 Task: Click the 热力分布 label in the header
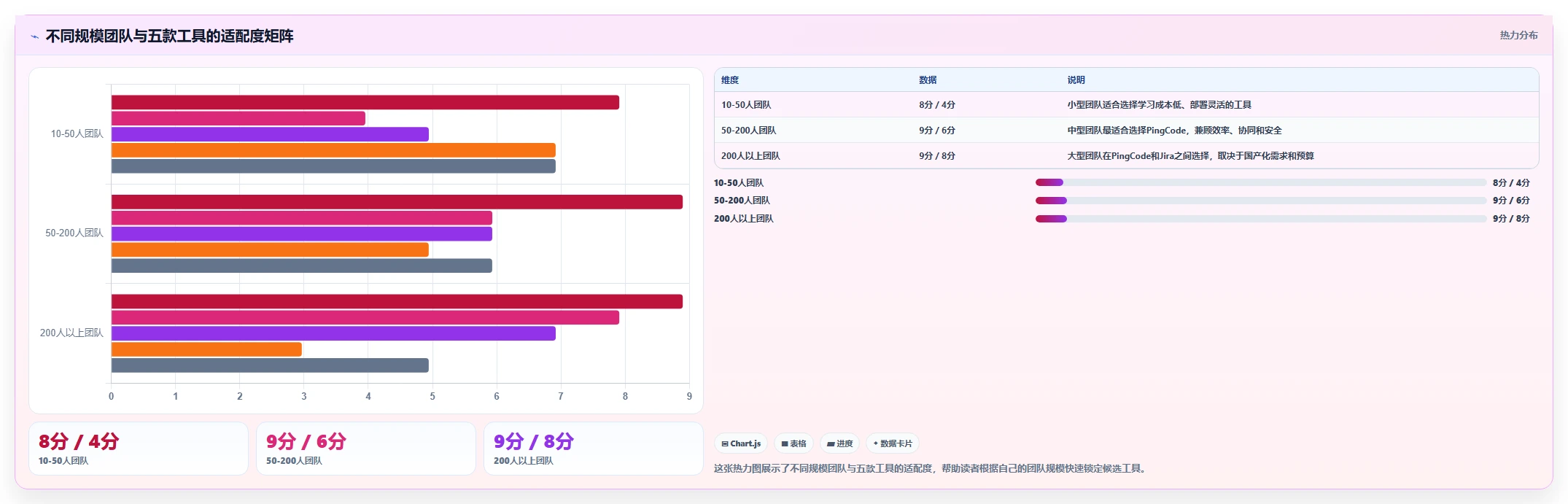1518,35
